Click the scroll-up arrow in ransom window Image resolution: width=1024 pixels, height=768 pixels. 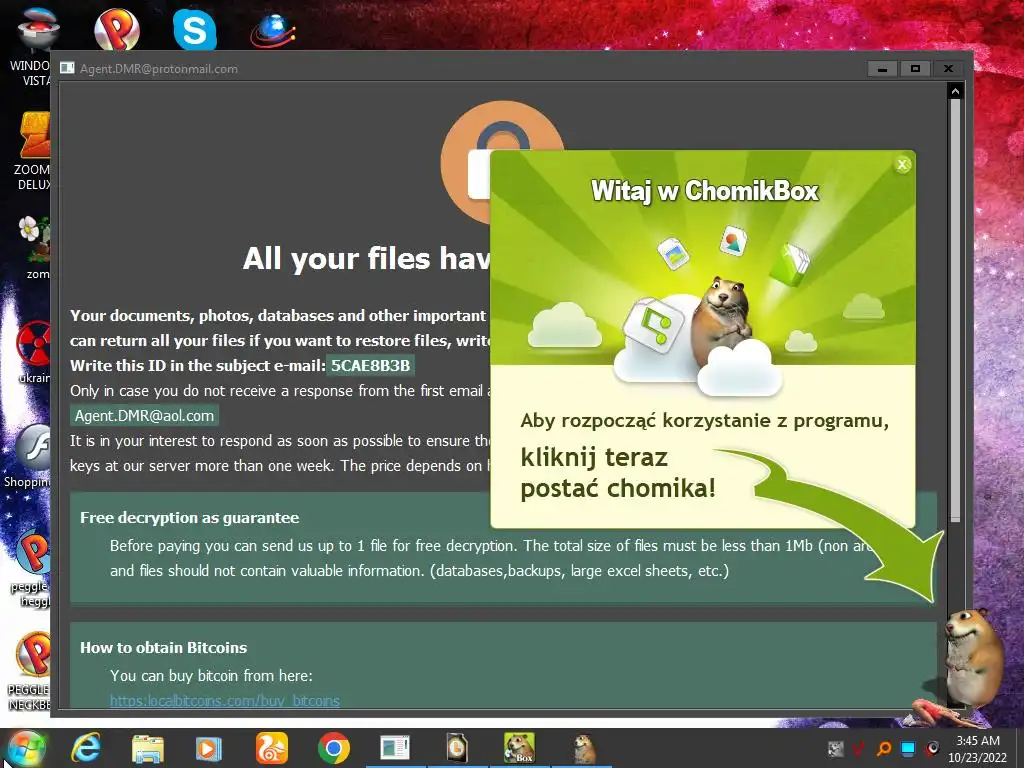[x=955, y=91]
